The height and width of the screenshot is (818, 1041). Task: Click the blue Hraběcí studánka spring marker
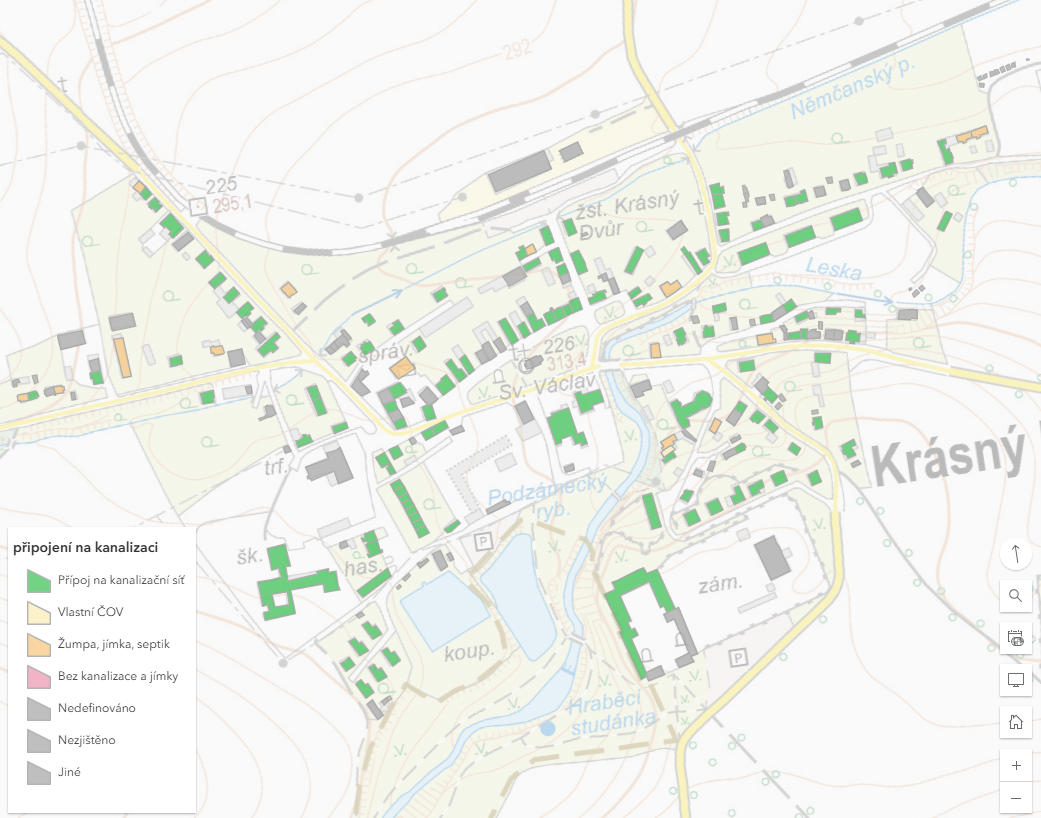coord(547,729)
